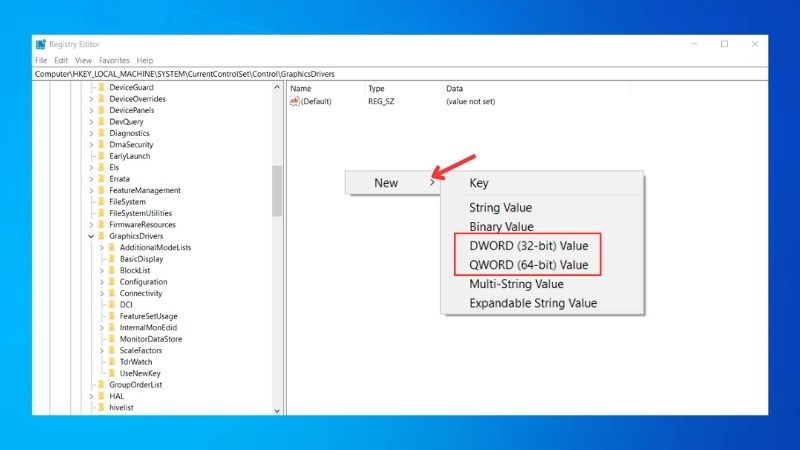Viewport: 800px width, 450px height.
Task: Select Key in the New submenu
Action: [479, 183]
